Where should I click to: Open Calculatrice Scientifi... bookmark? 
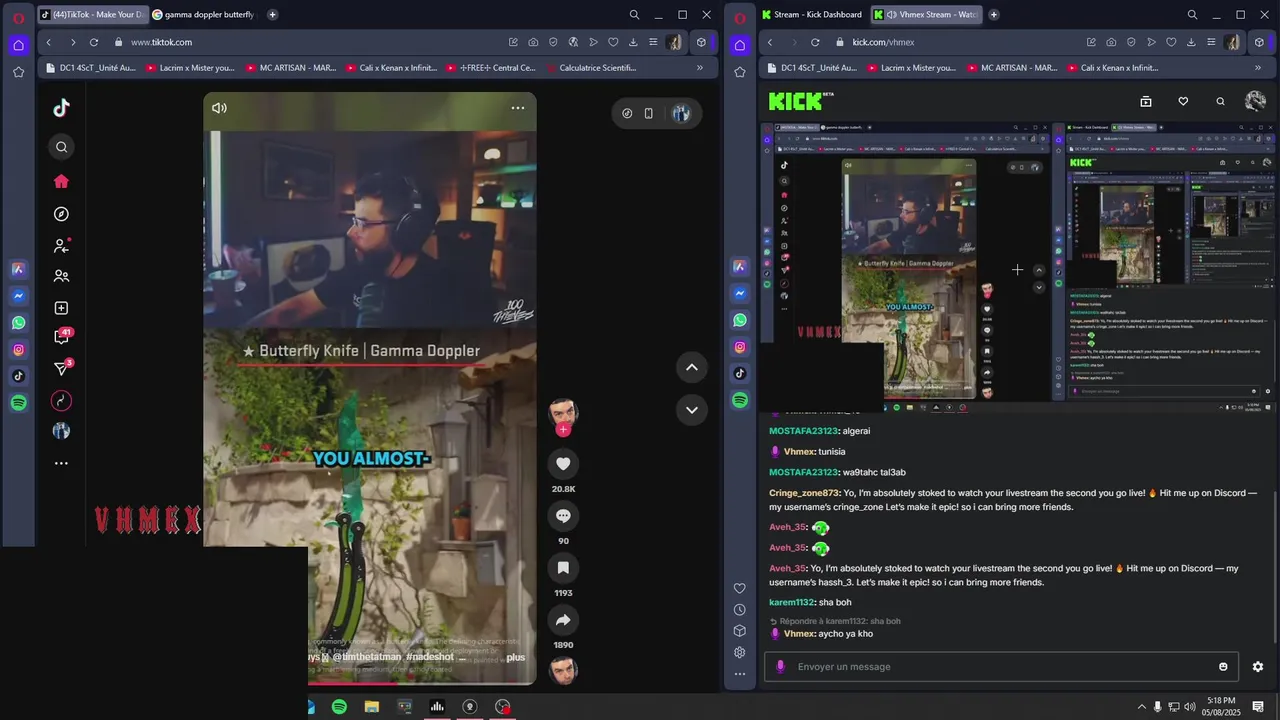coord(590,68)
